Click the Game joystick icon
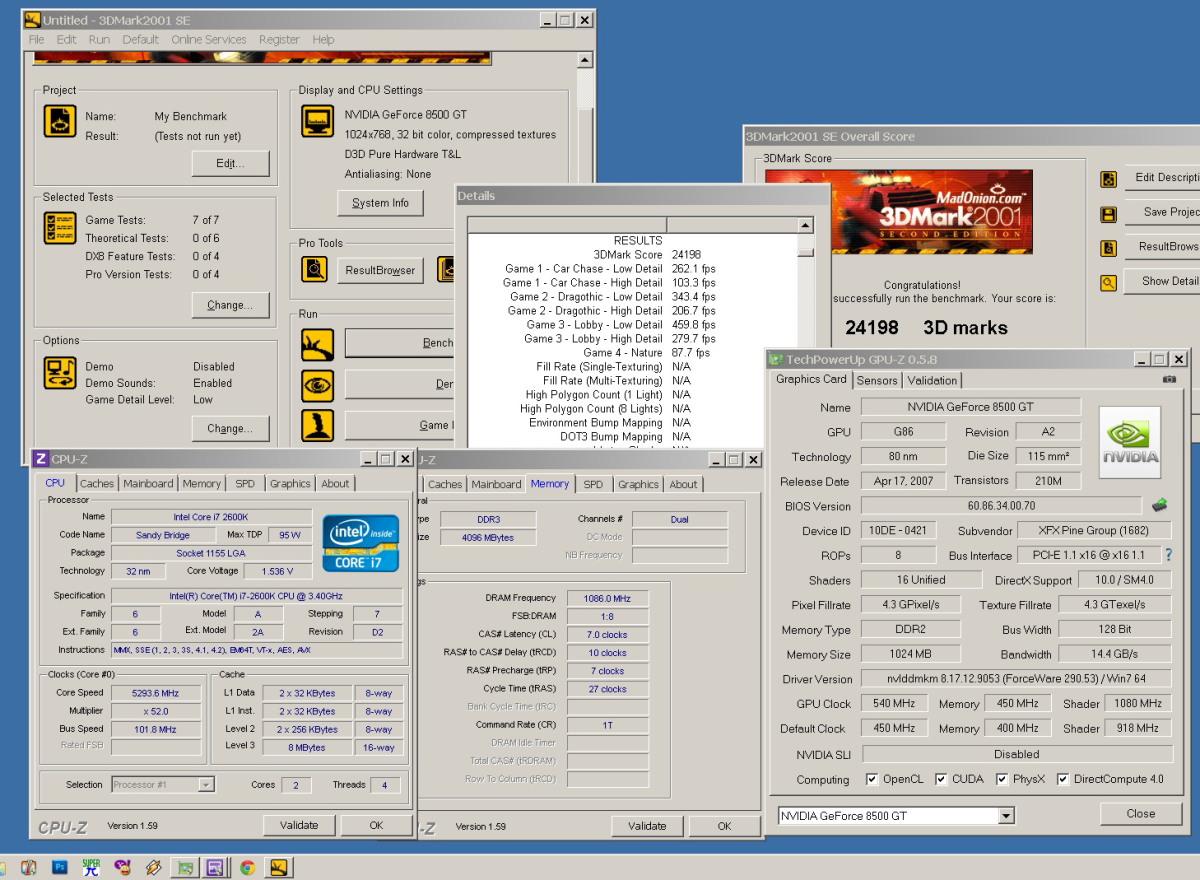 (x=317, y=426)
